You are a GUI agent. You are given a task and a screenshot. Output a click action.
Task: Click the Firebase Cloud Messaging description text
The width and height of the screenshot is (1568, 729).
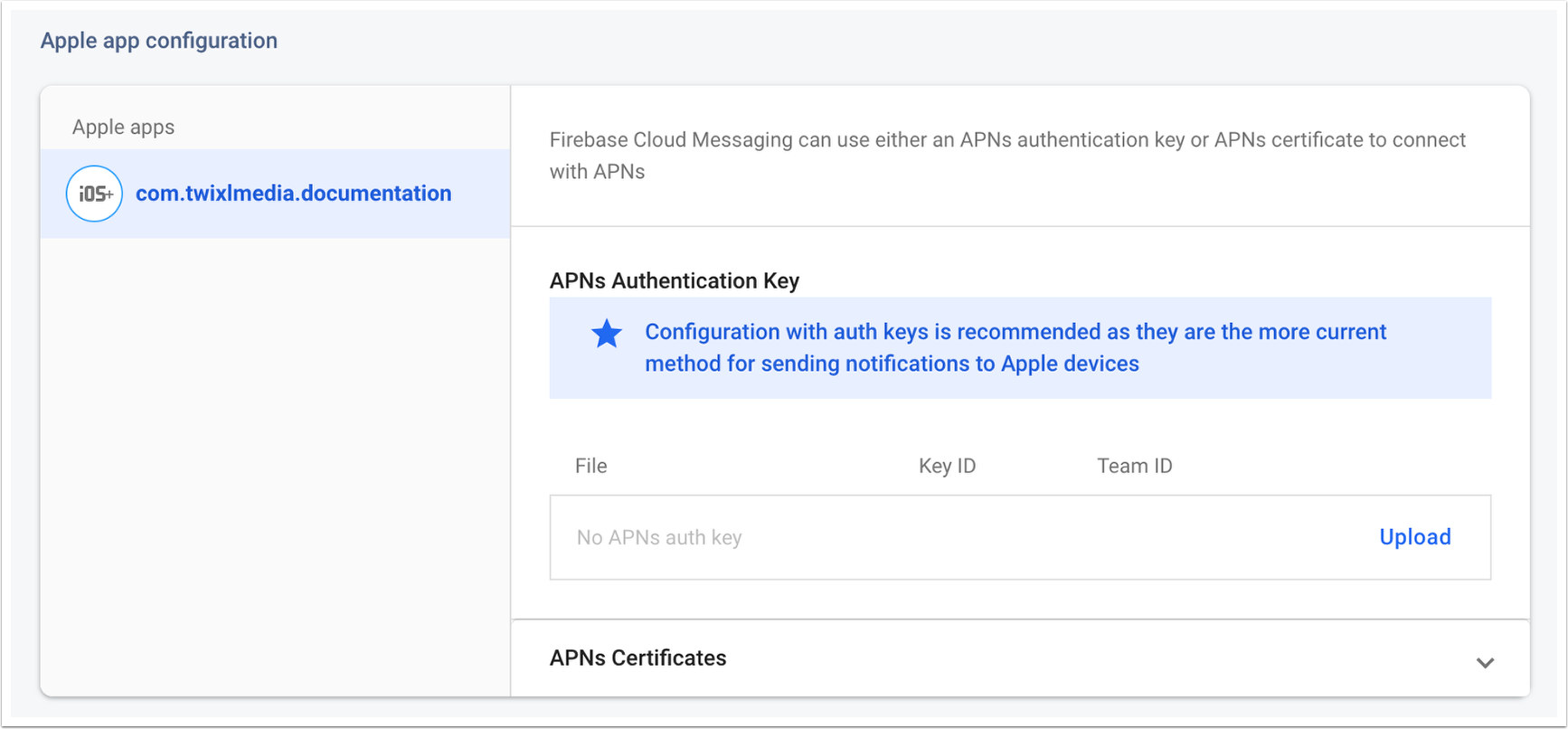(1007, 156)
